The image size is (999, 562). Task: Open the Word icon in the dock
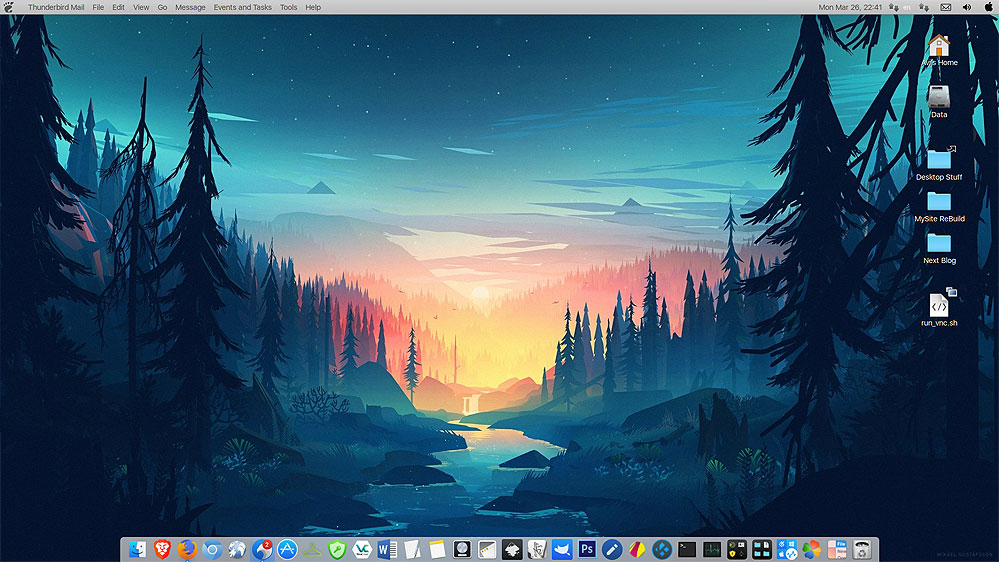(387, 549)
